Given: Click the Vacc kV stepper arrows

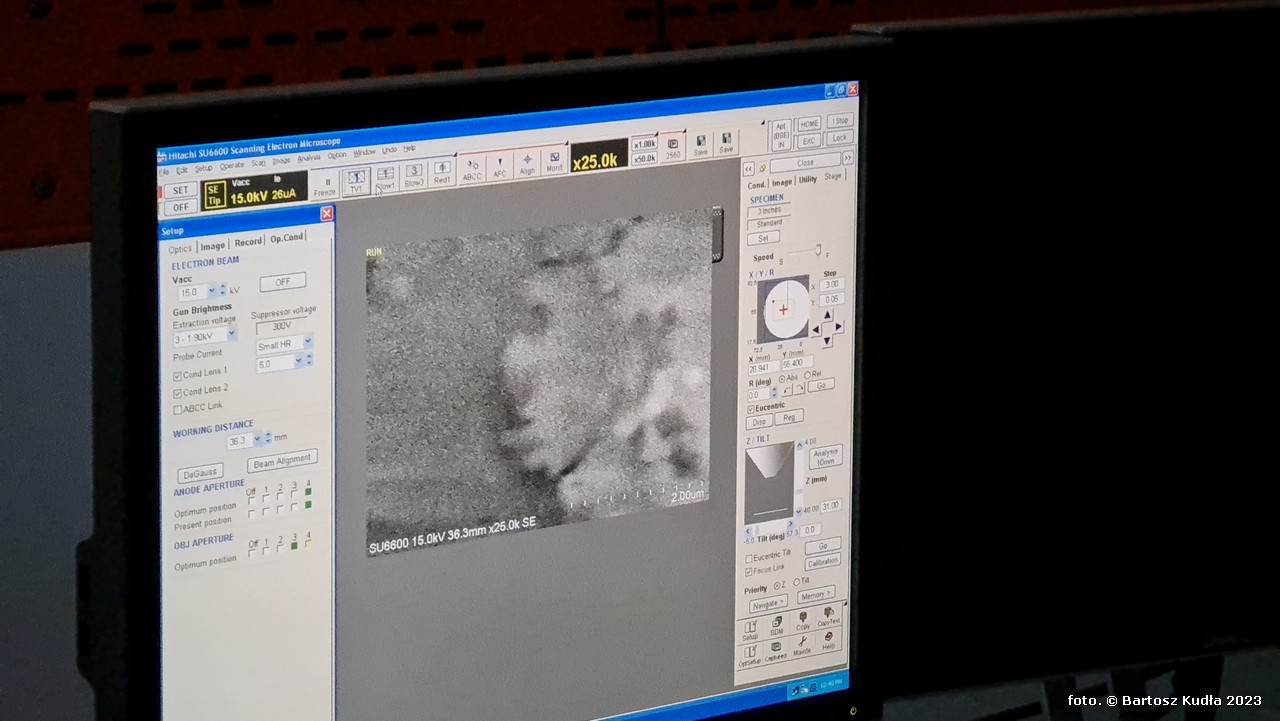Looking at the screenshot, I should tap(223, 290).
